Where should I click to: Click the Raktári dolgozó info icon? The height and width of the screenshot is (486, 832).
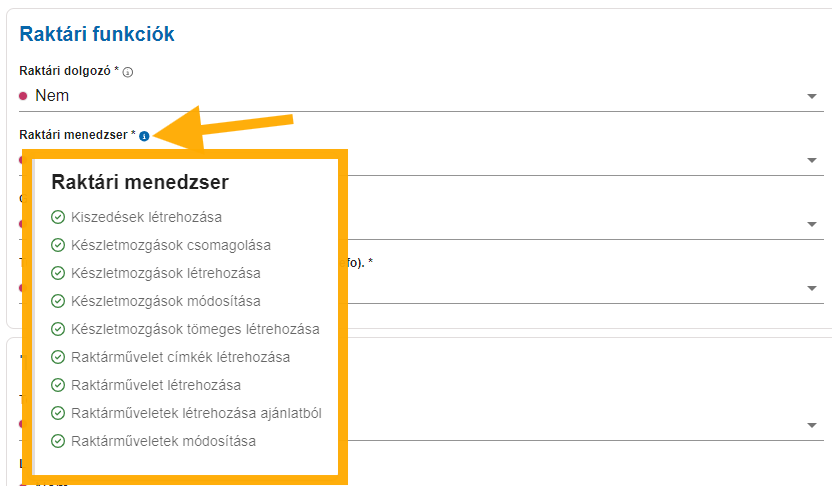pos(128,72)
